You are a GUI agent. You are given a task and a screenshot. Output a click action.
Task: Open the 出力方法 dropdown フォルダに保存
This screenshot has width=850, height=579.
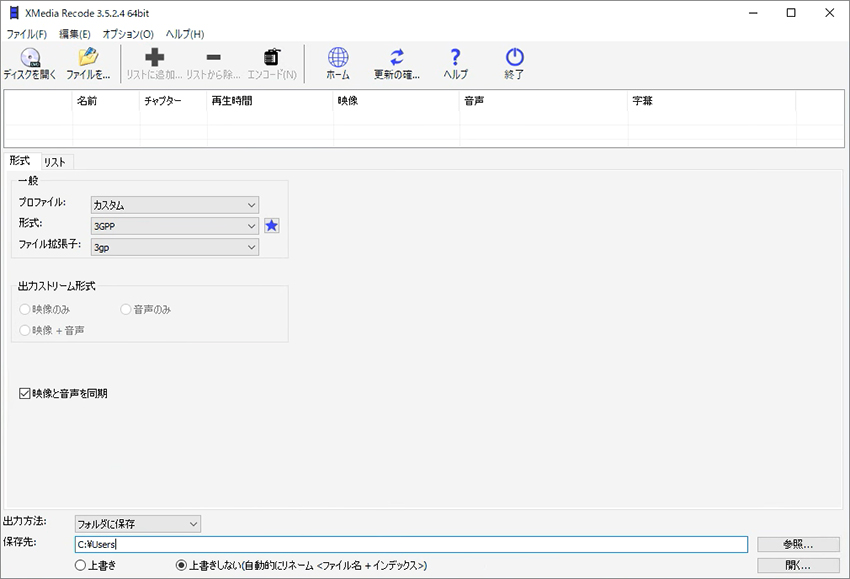point(138,524)
